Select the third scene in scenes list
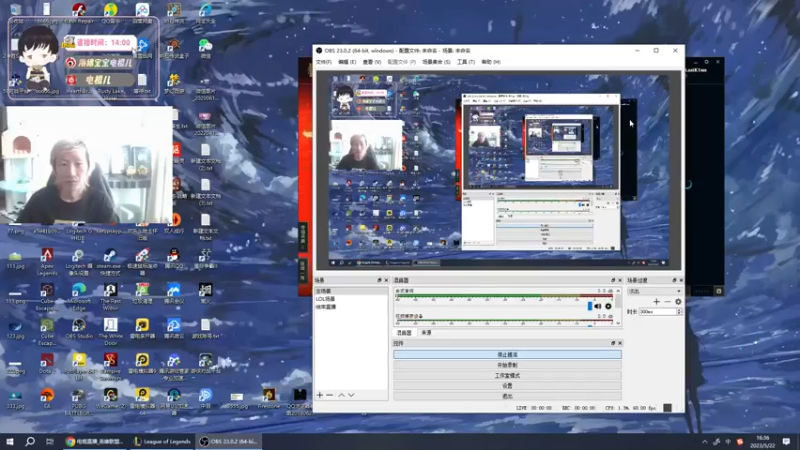 351,307
